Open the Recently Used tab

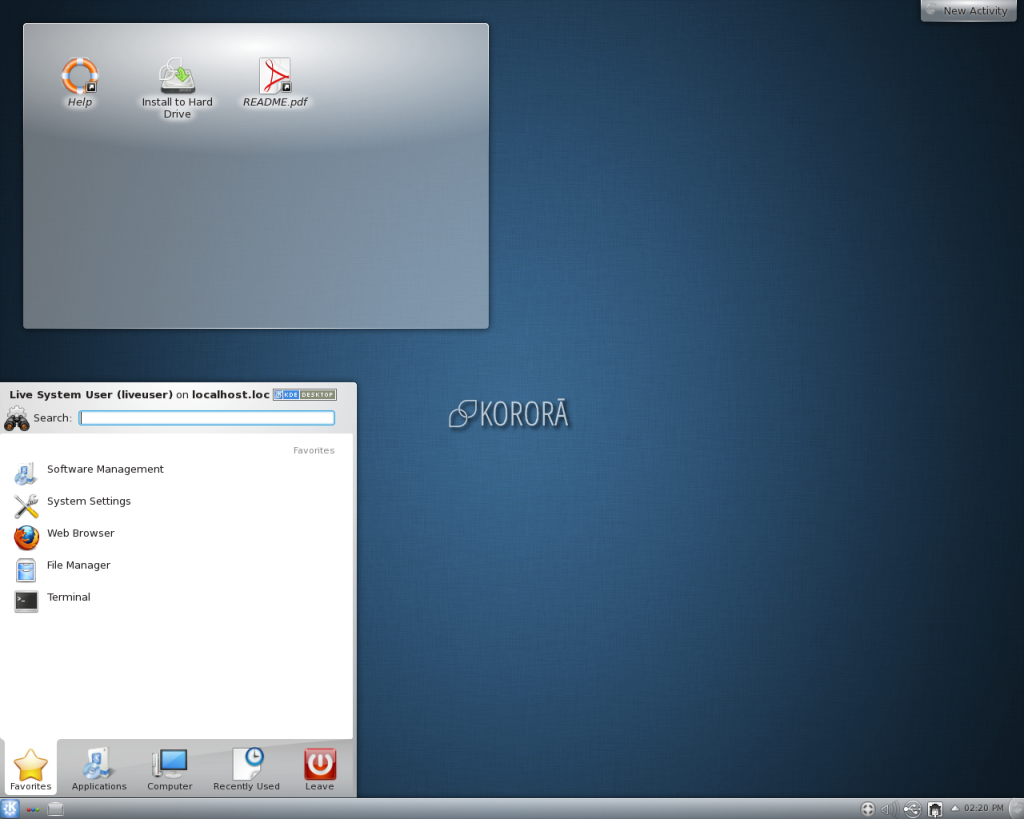(x=246, y=768)
